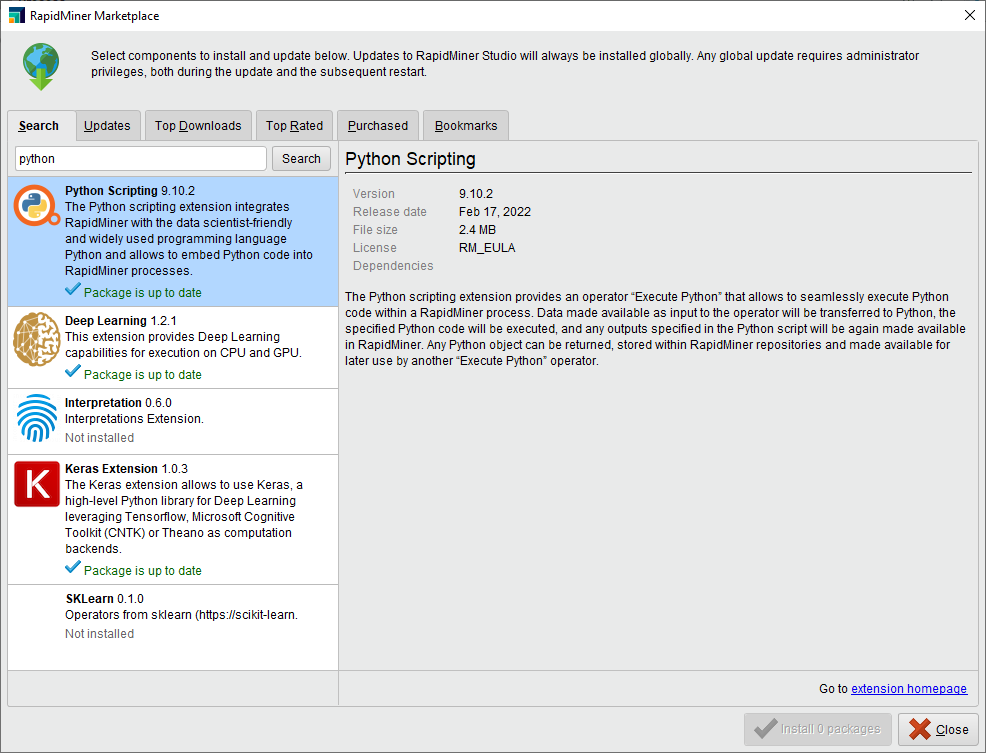Click 'Package is up to date' under Python Scripting

(143, 293)
